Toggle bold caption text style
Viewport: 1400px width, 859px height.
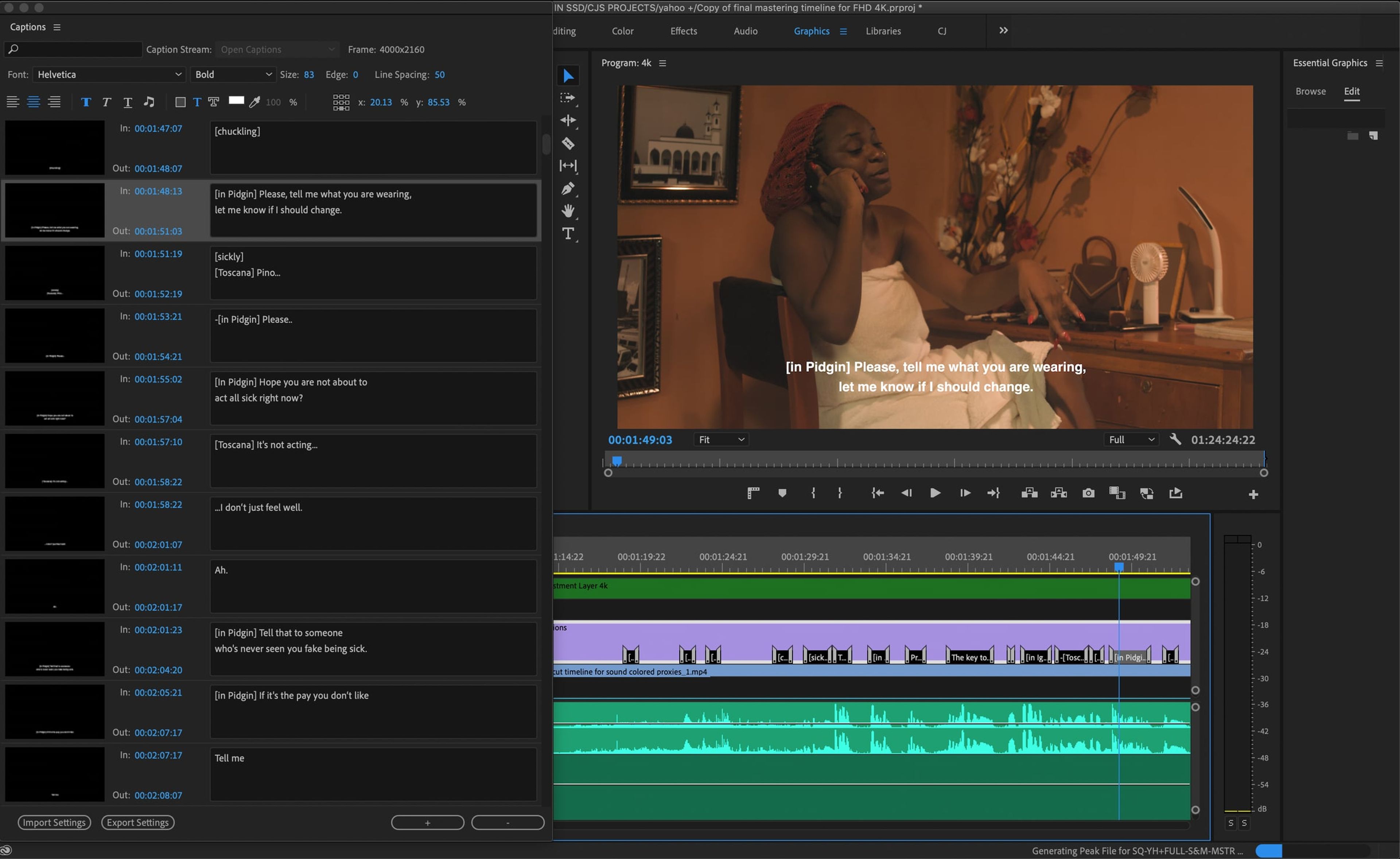(86, 102)
